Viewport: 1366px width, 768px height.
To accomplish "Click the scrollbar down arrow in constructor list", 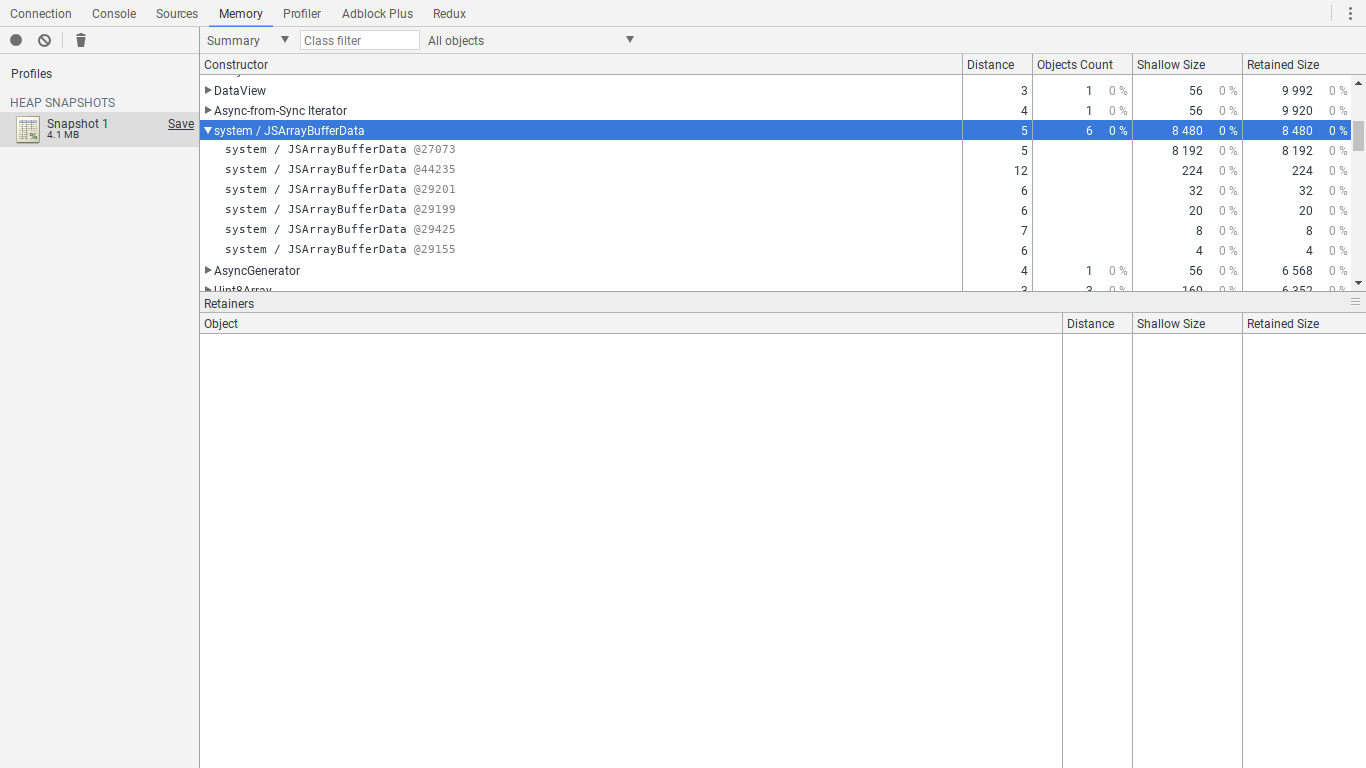I will [1359, 283].
